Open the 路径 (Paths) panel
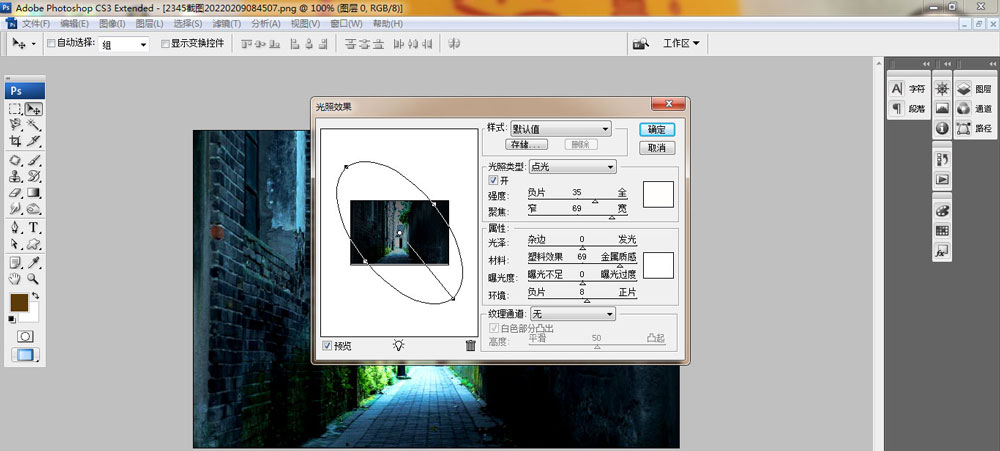 pyautogui.click(x=975, y=128)
